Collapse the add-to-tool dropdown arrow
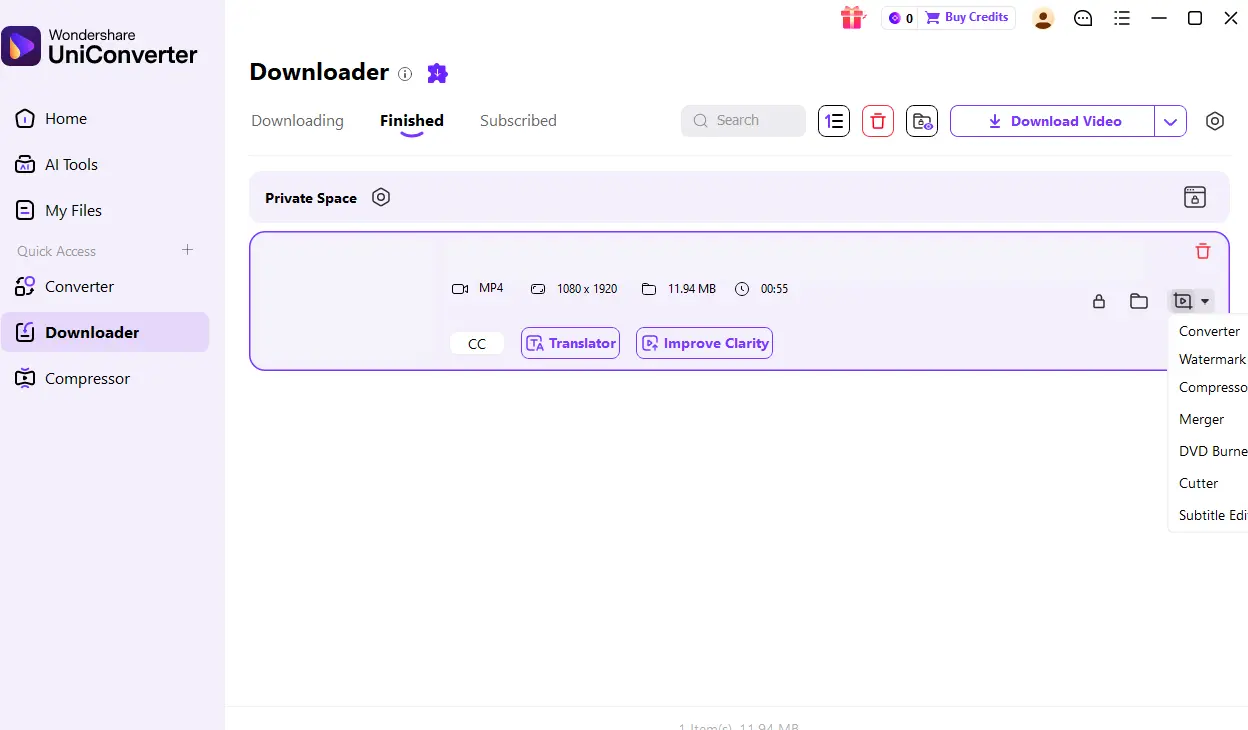The image size is (1248, 730). coord(1205,301)
